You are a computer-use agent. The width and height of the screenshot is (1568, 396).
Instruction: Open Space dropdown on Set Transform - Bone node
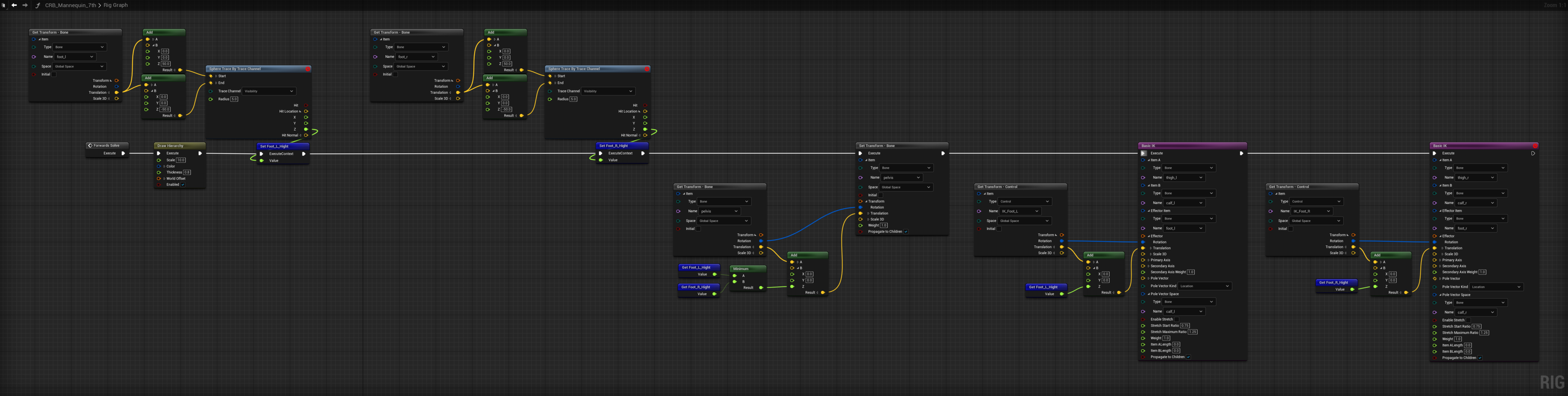(x=906, y=187)
